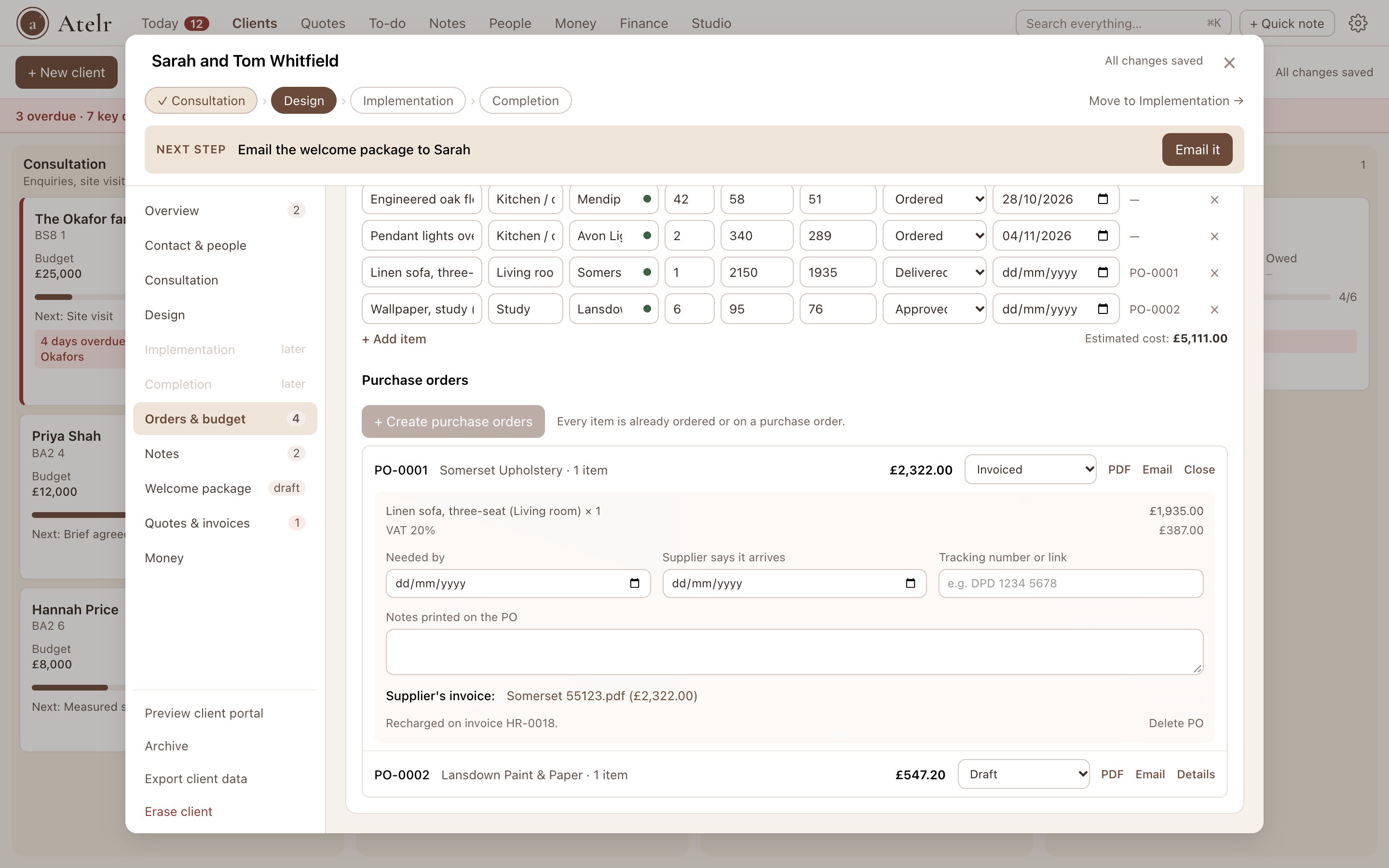Remove the Wallpaper study item row

click(x=1214, y=310)
